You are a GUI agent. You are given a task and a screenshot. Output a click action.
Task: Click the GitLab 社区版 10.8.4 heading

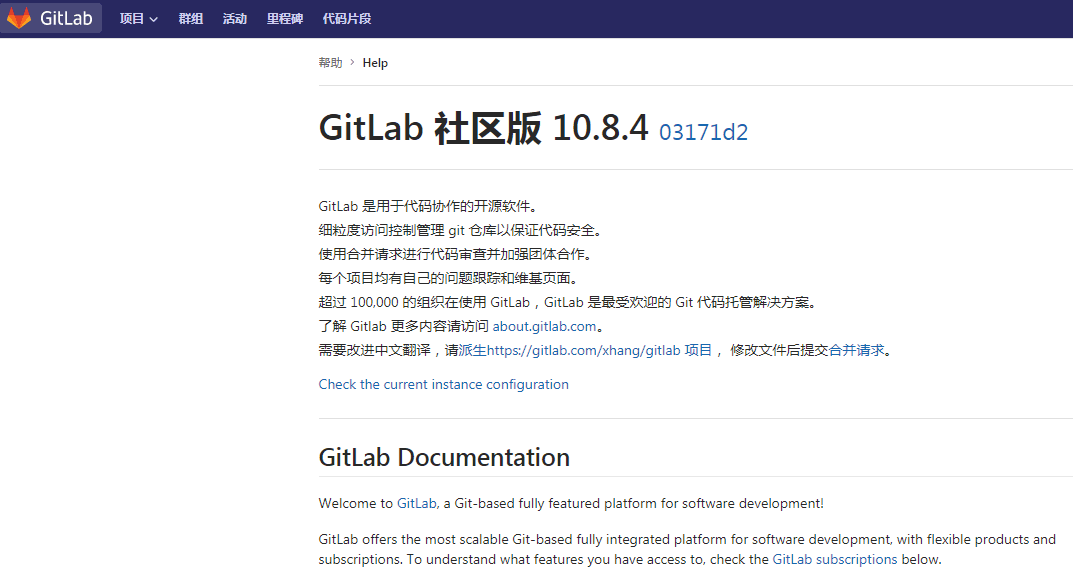click(x=483, y=128)
